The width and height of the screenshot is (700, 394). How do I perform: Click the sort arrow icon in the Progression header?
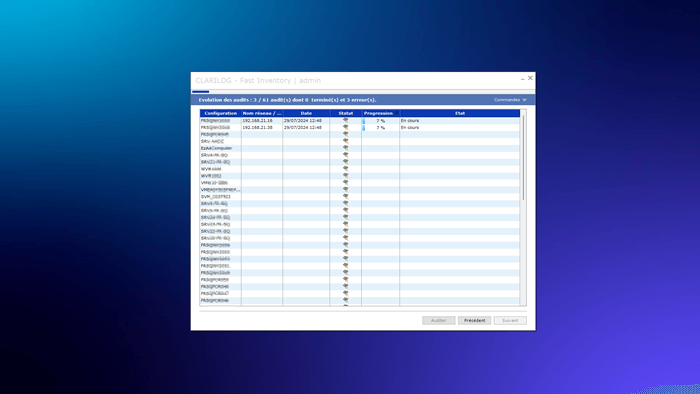click(x=396, y=113)
